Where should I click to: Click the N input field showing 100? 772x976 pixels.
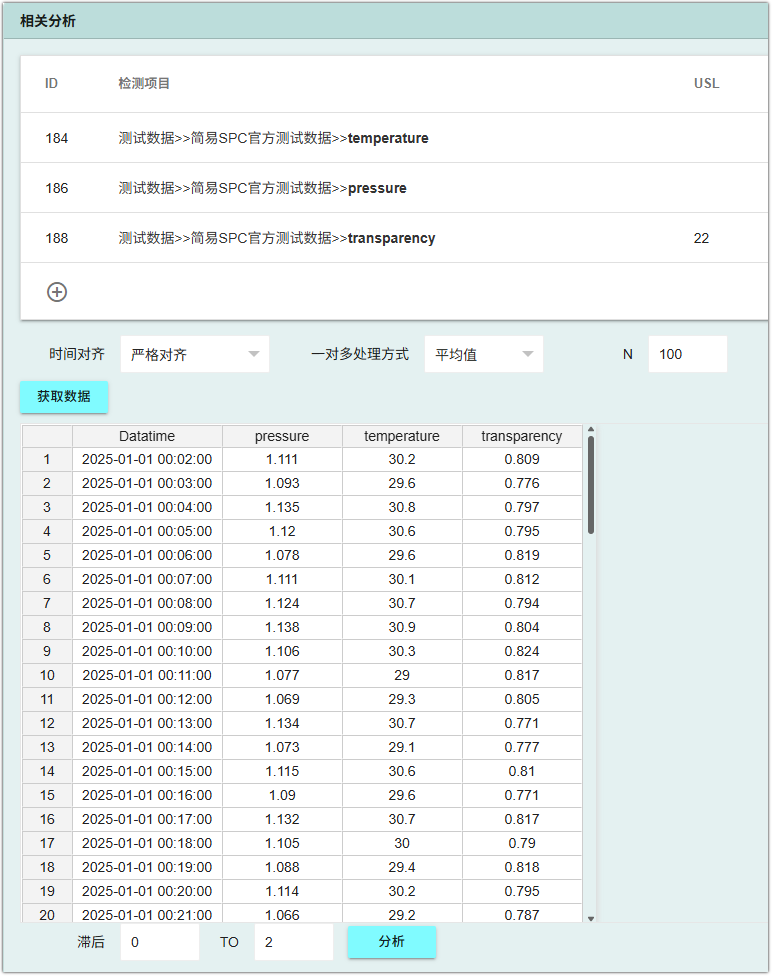click(x=687, y=354)
